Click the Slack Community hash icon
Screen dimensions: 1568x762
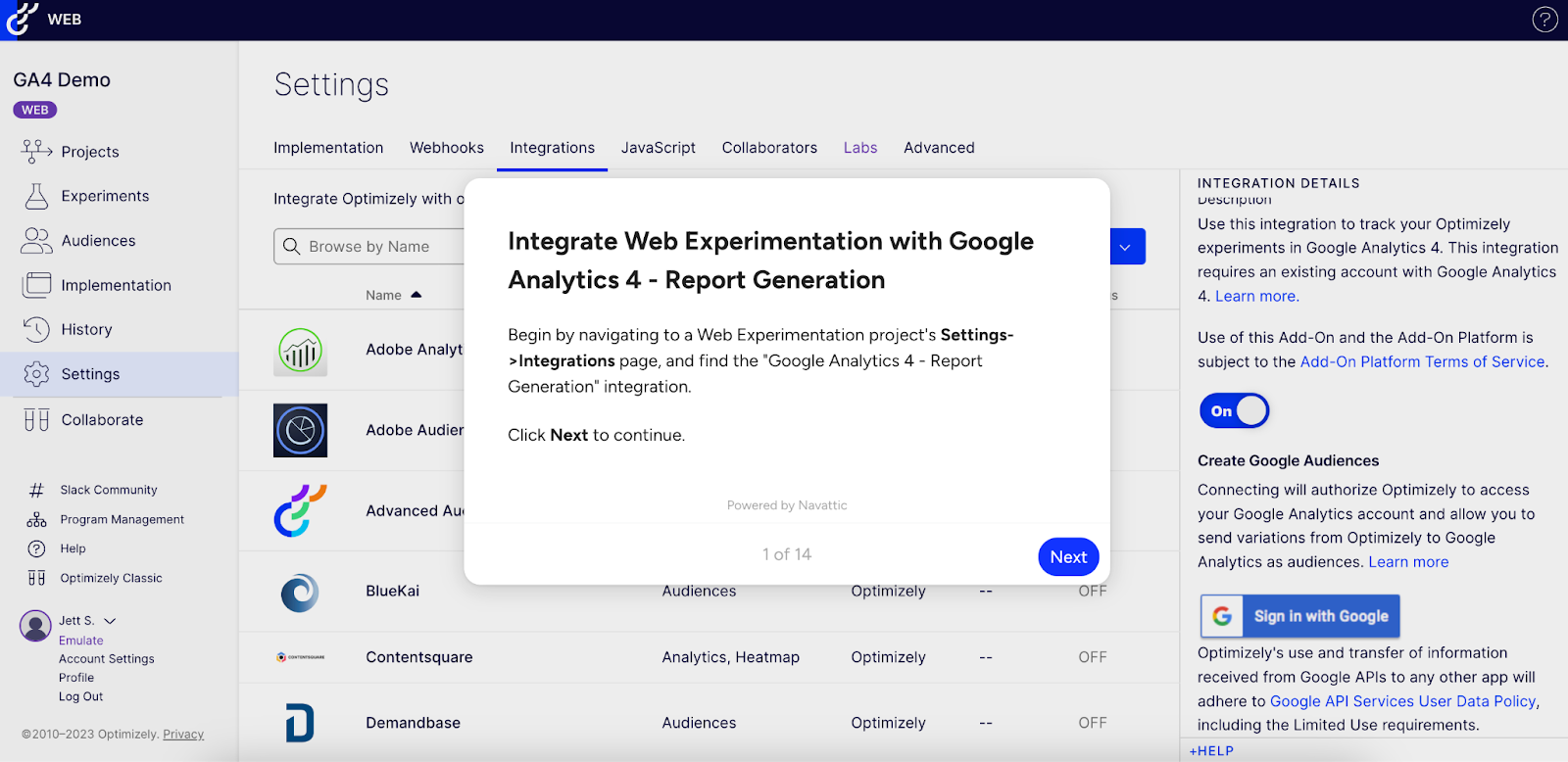pyautogui.click(x=36, y=490)
